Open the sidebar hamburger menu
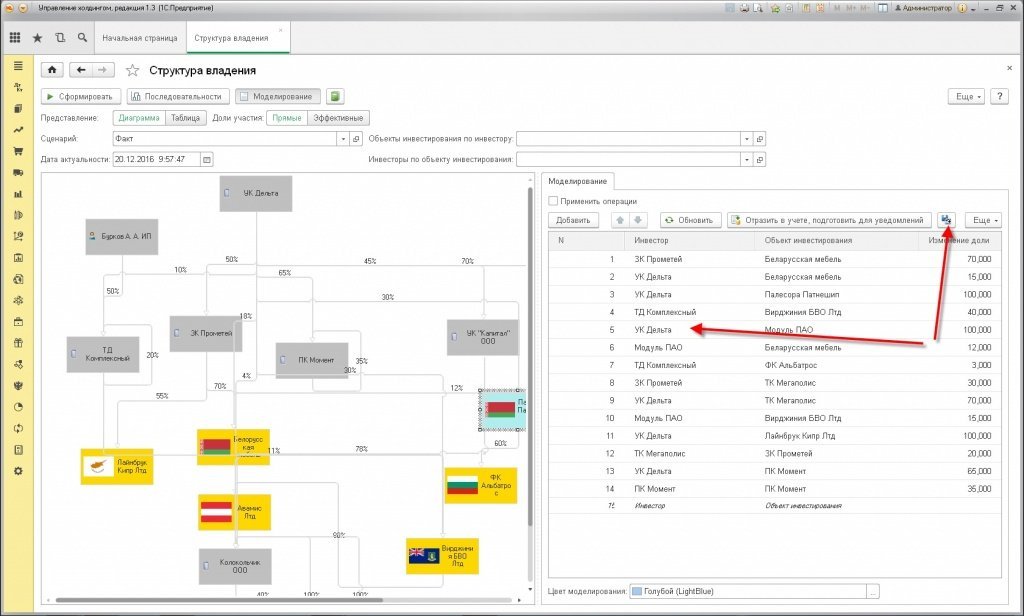1024x616 pixels. point(18,66)
